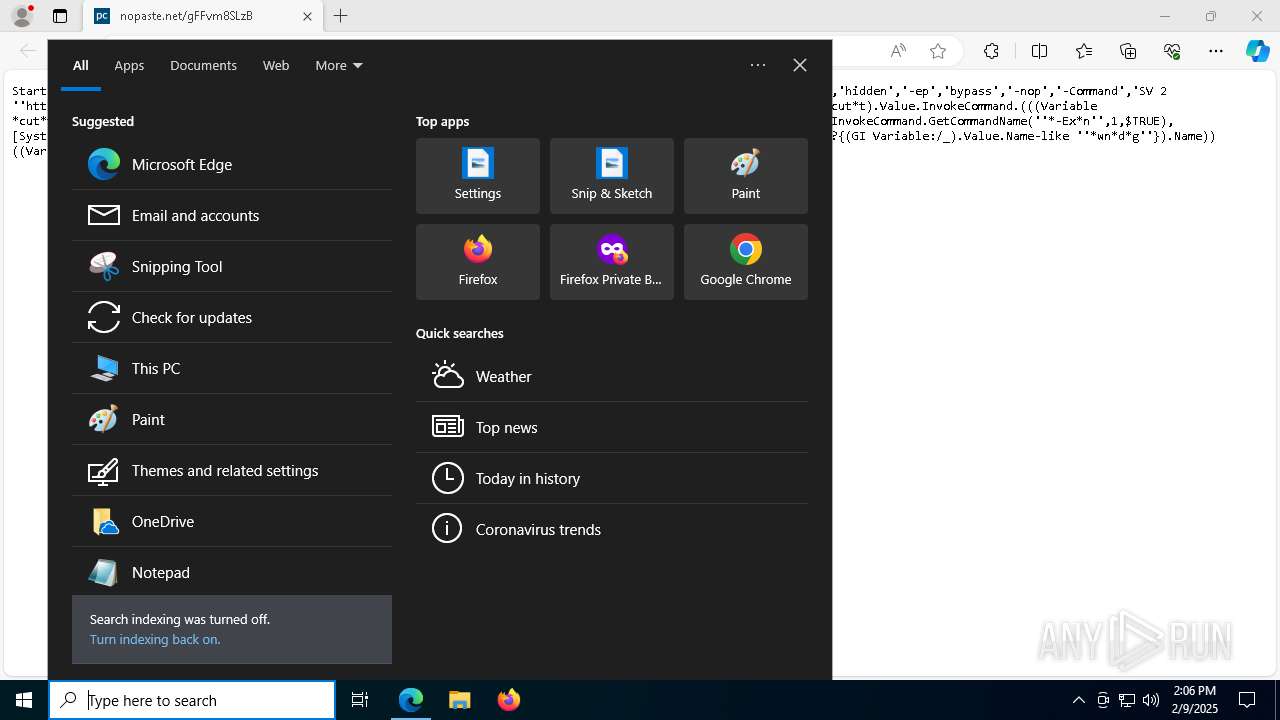Toggle Read aloud in Edge toolbar
Viewport: 1280px width, 720px height.
pyautogui.click(x=898, y=51)
